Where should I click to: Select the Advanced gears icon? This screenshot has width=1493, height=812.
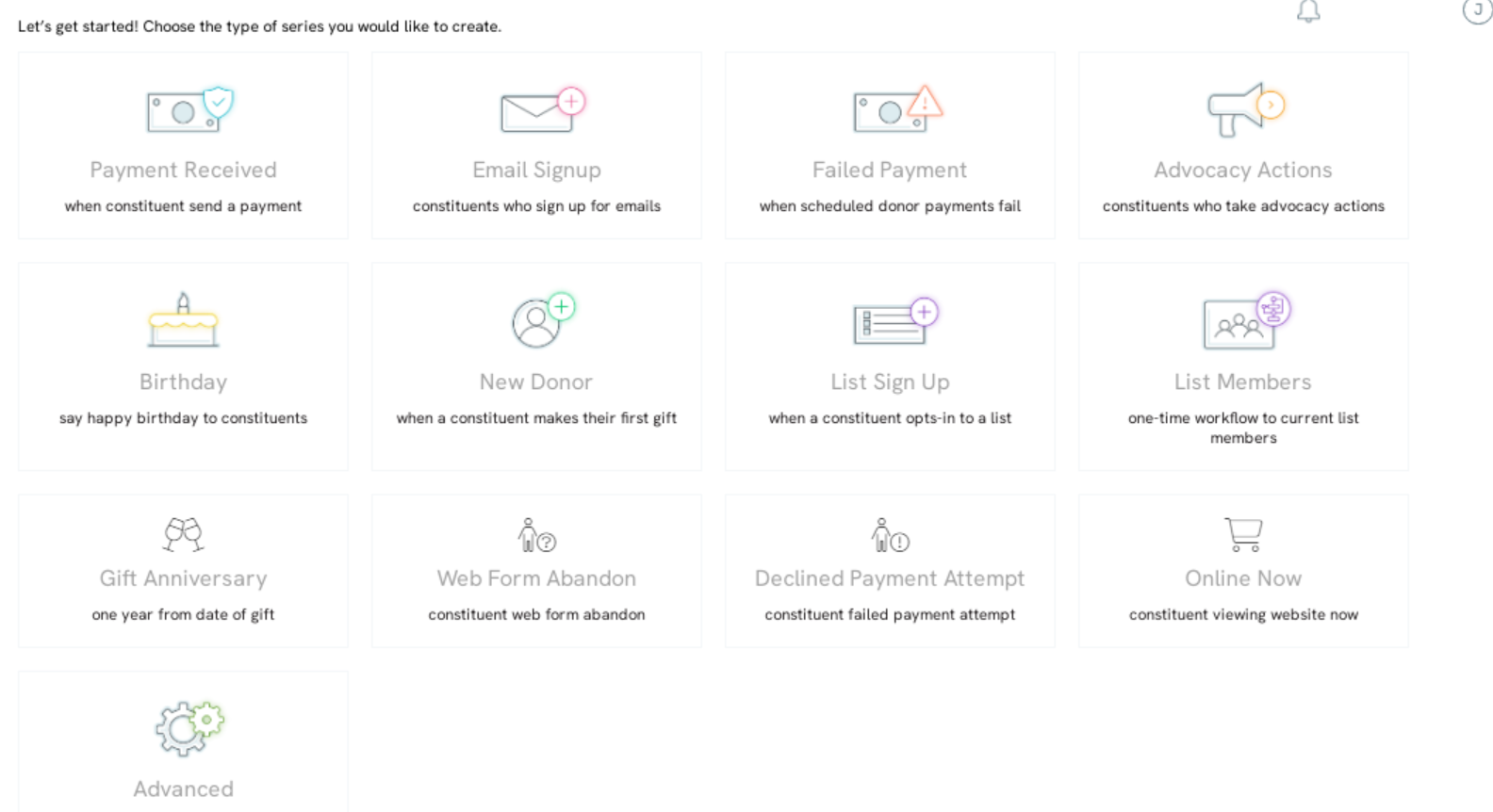coord(189,728)
